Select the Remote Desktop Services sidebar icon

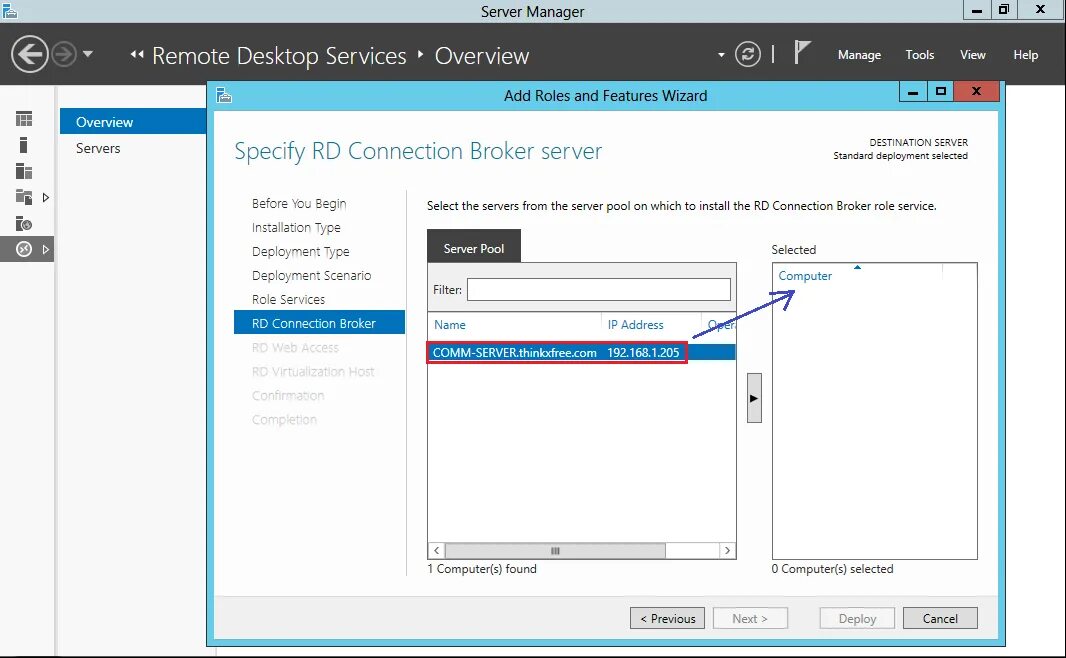[x=24, y=249]
